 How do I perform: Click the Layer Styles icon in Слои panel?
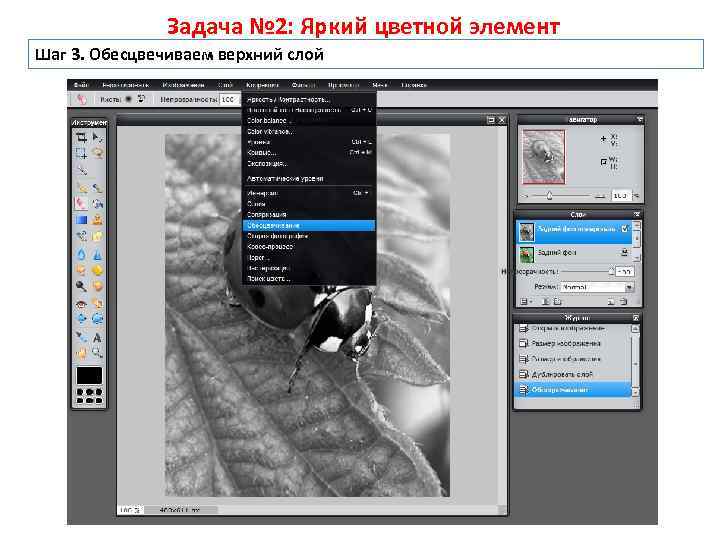tap(557, 302)
